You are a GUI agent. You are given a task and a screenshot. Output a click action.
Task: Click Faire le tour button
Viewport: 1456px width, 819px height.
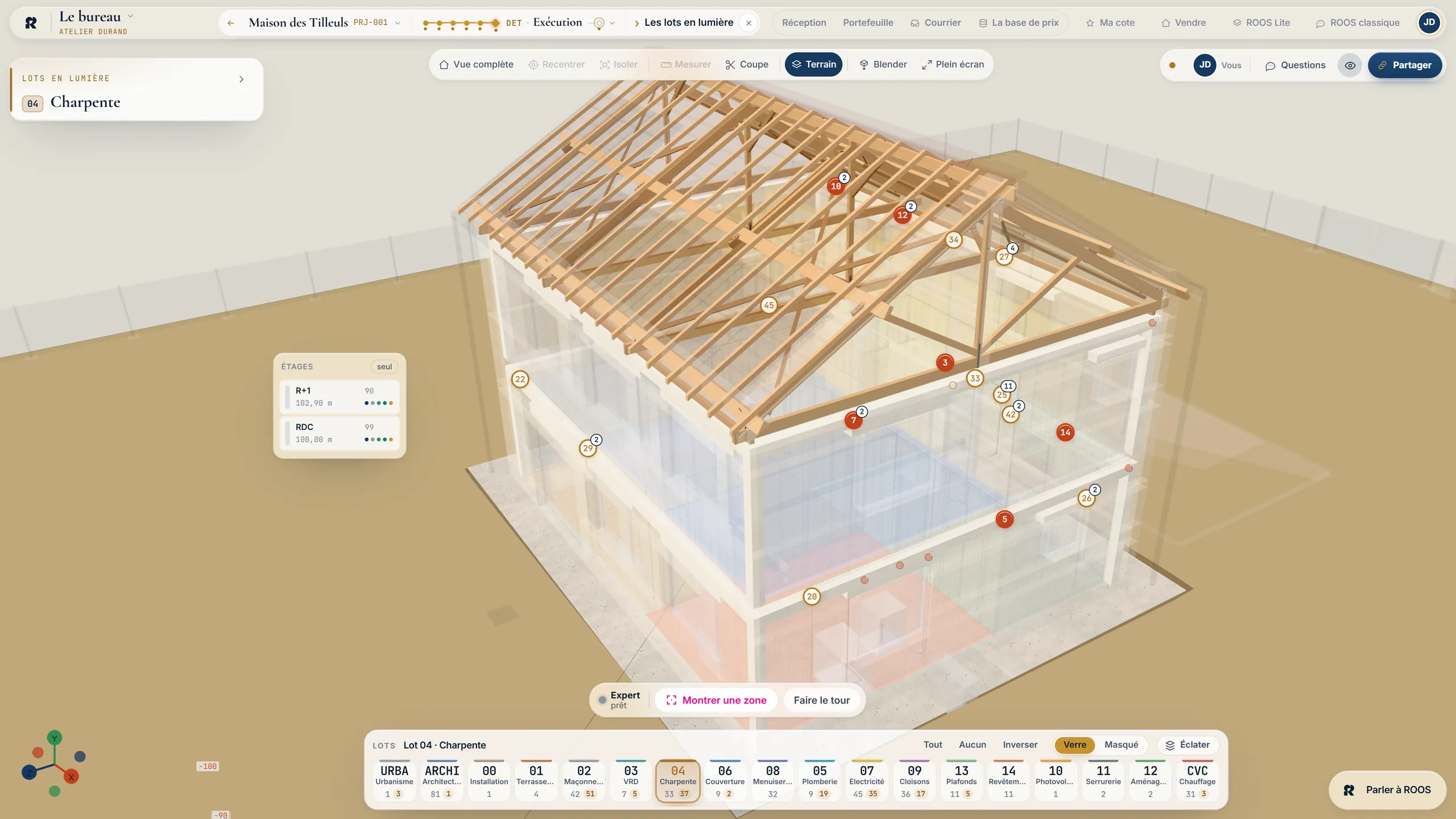point(821,700)
